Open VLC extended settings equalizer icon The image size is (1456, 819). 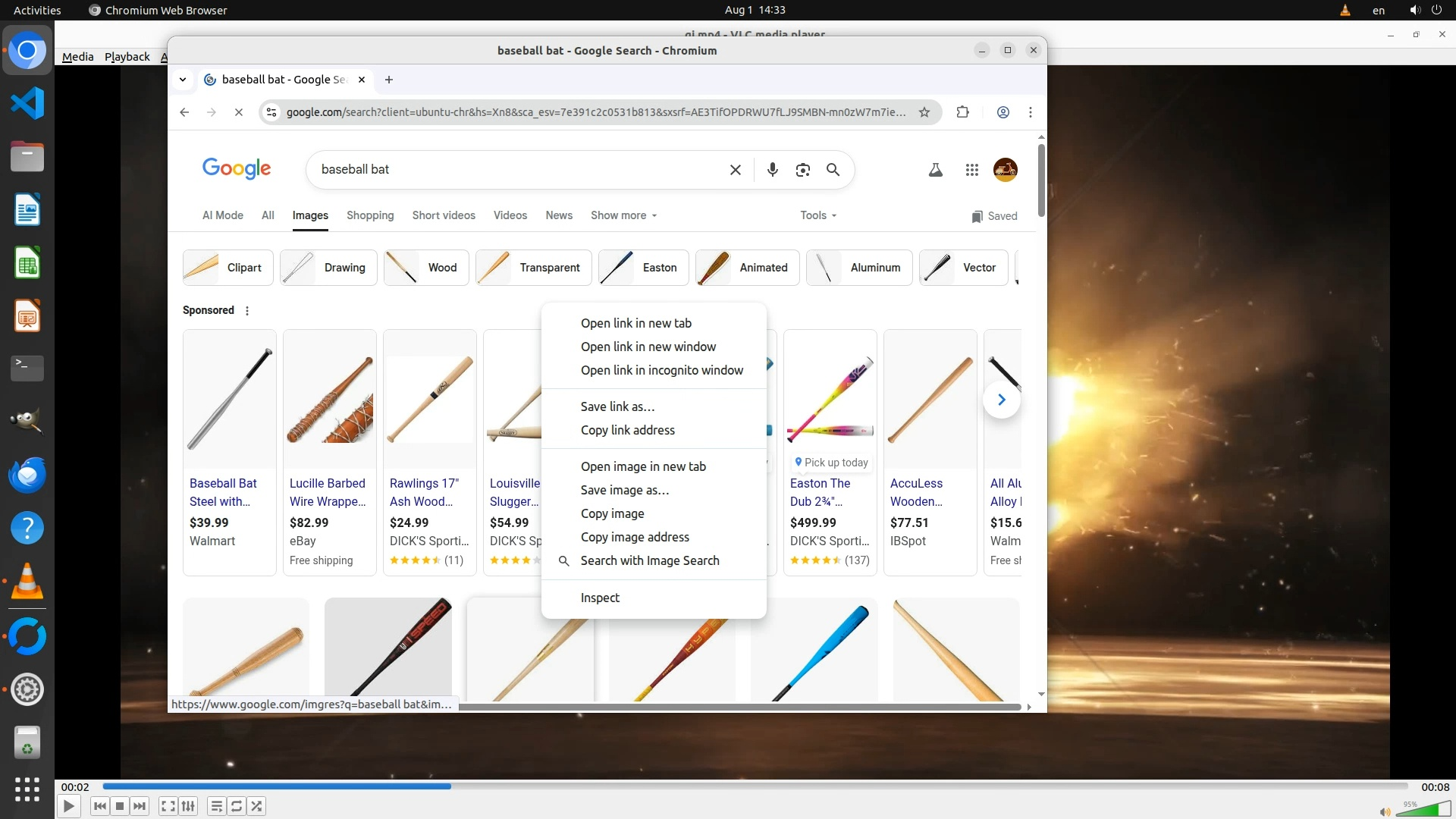(188, 806)
